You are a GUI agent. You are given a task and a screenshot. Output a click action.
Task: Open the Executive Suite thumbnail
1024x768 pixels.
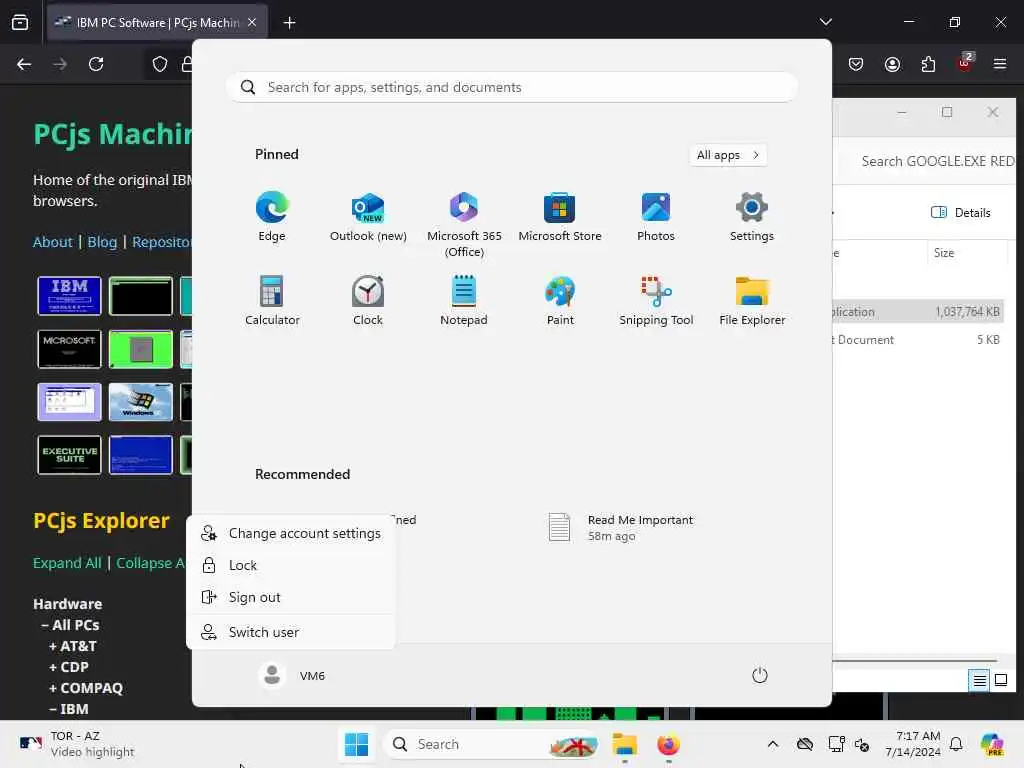(x=69, y=455)
